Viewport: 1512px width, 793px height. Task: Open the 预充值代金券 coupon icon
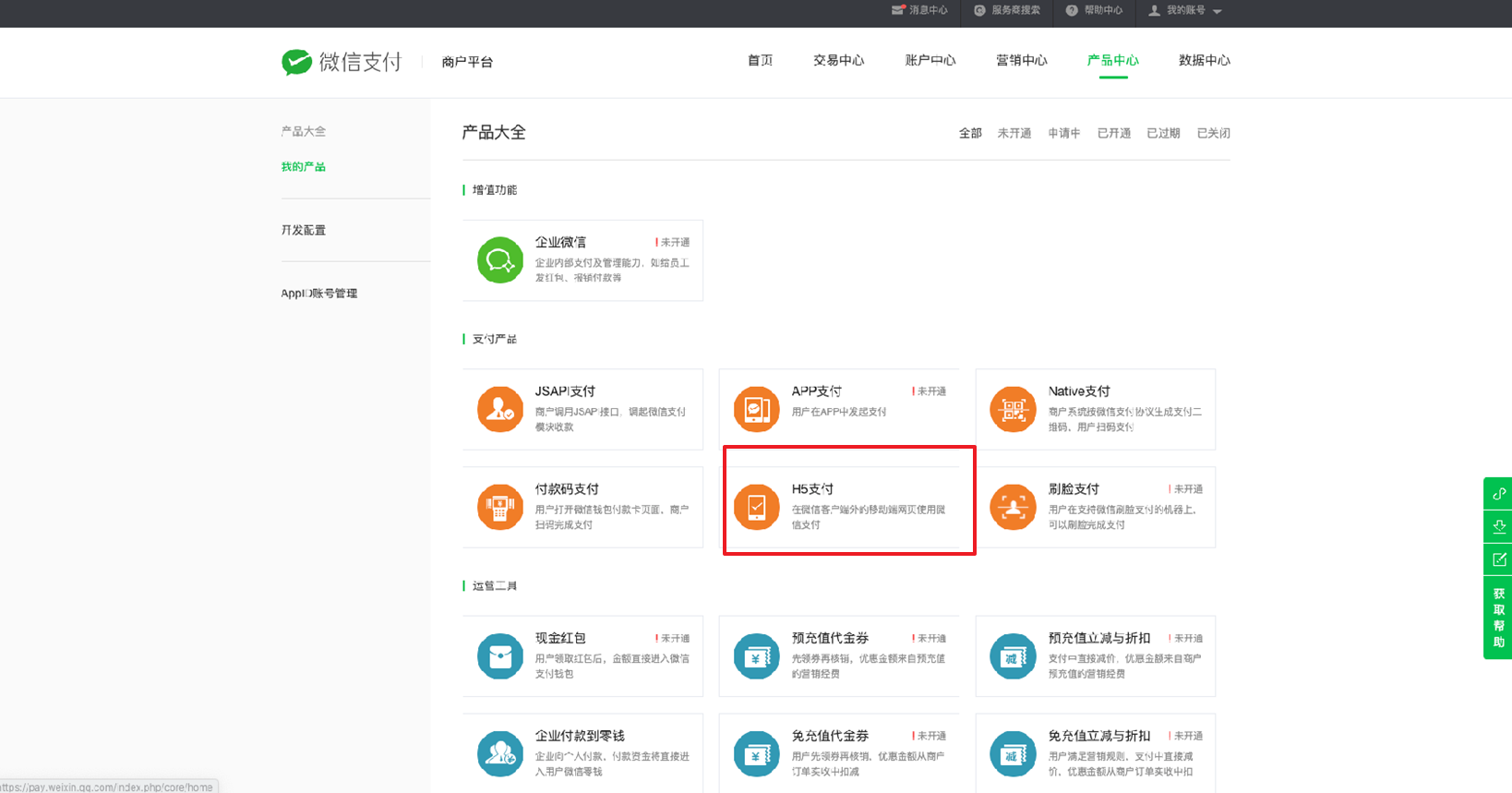(x=757, y=656)
